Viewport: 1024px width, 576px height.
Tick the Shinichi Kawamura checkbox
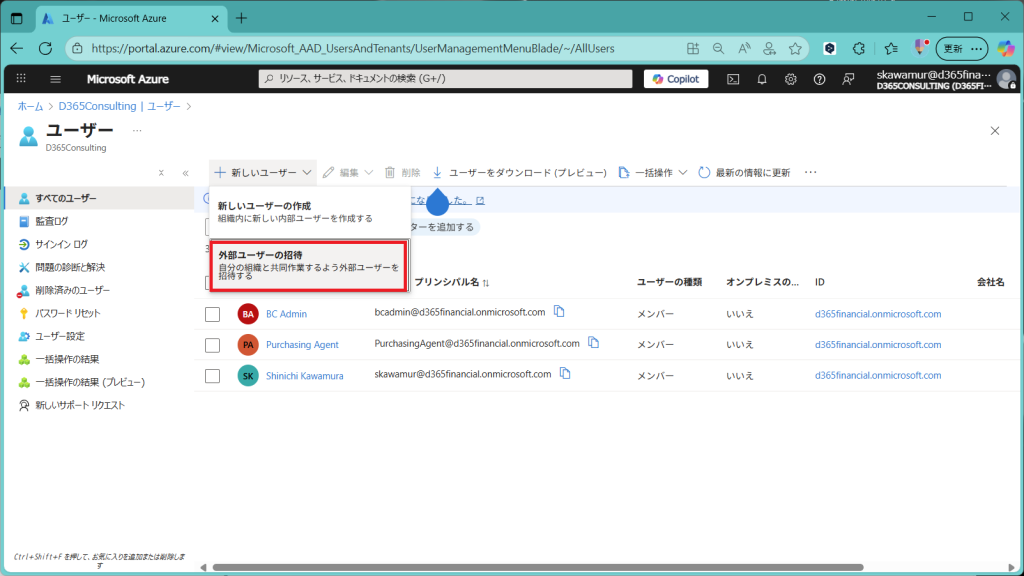click(x=212, y=376)
